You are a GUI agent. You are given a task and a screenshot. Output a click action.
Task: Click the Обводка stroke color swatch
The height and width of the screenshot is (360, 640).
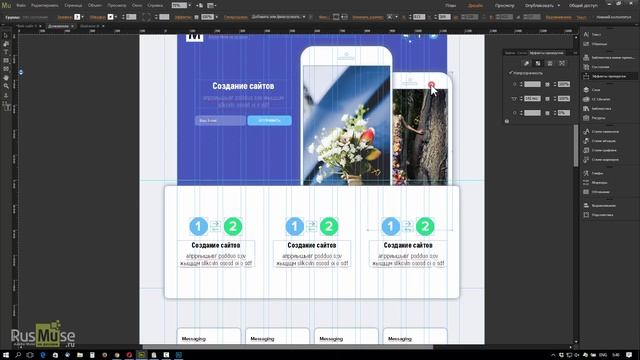coord(110,17)
